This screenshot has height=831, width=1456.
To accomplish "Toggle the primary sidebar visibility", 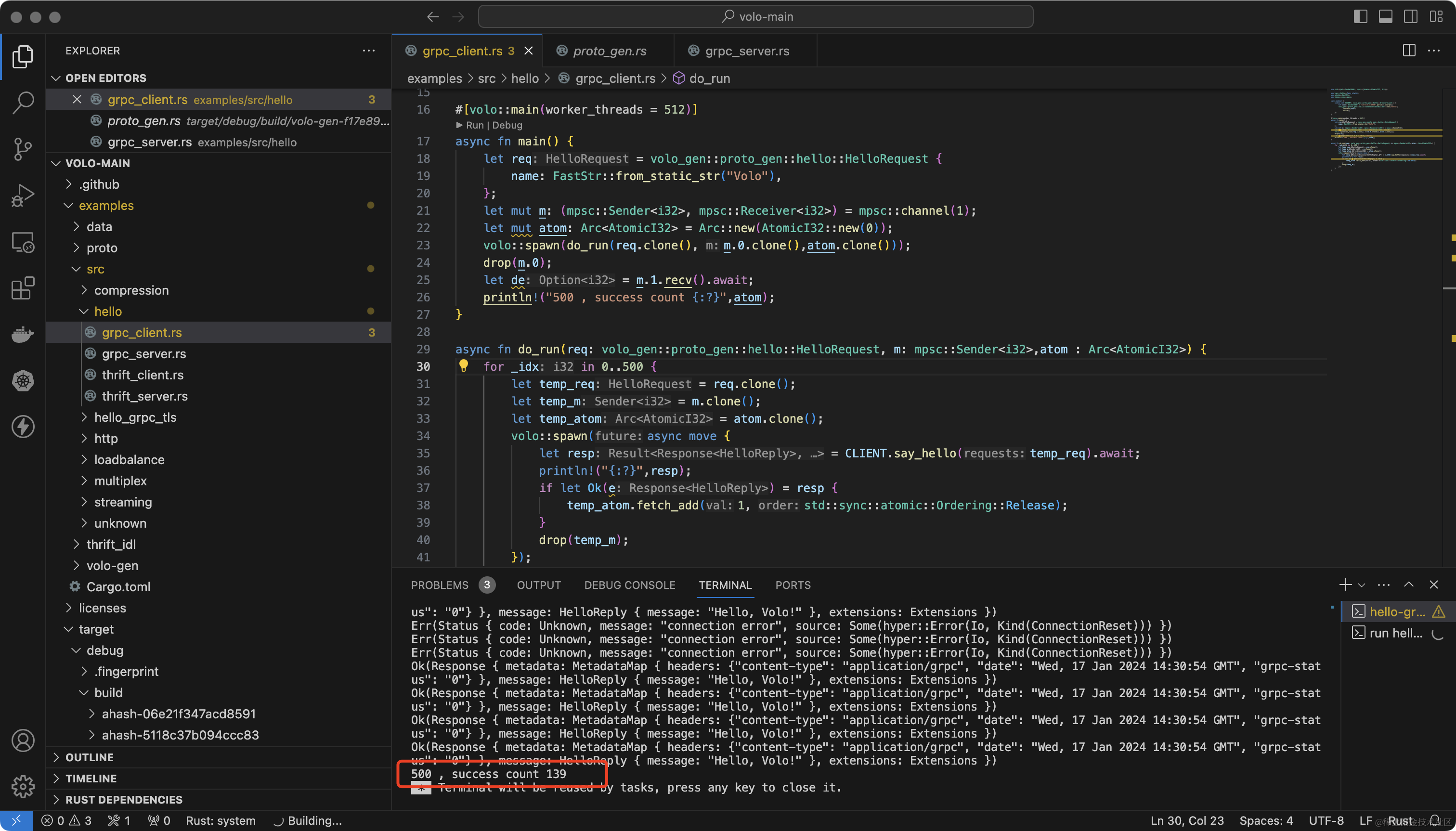I will click(x=1361, y=16).
